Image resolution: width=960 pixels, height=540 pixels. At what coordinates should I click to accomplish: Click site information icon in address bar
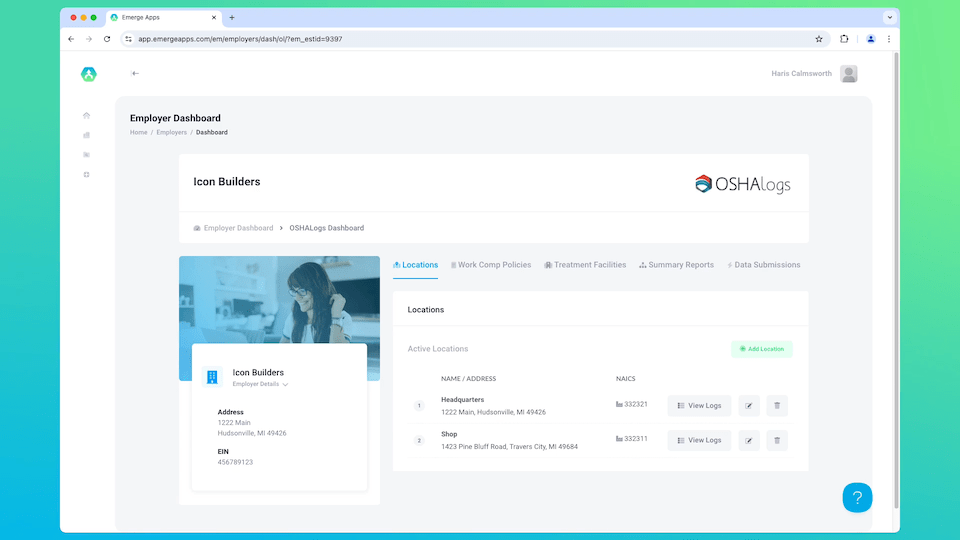pyautogui.click(x=128, y=39)
